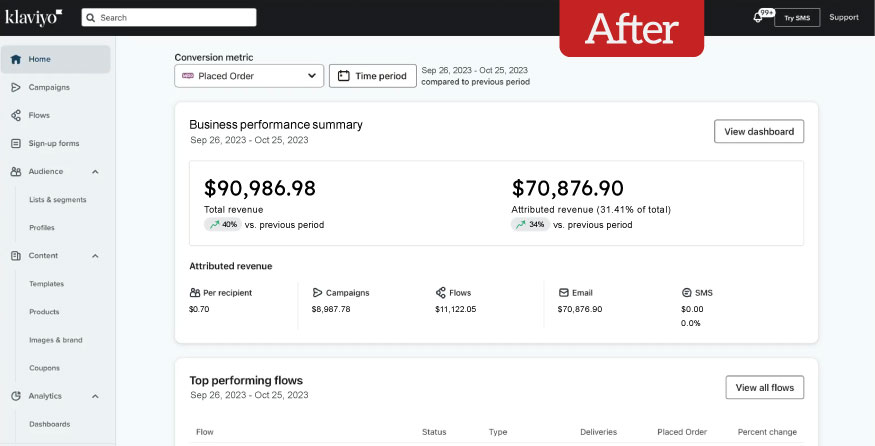Image resolution: width=875 pixels, height=446 pixels.
Task: Open the notifications bell icon
Action: (759, 18)
